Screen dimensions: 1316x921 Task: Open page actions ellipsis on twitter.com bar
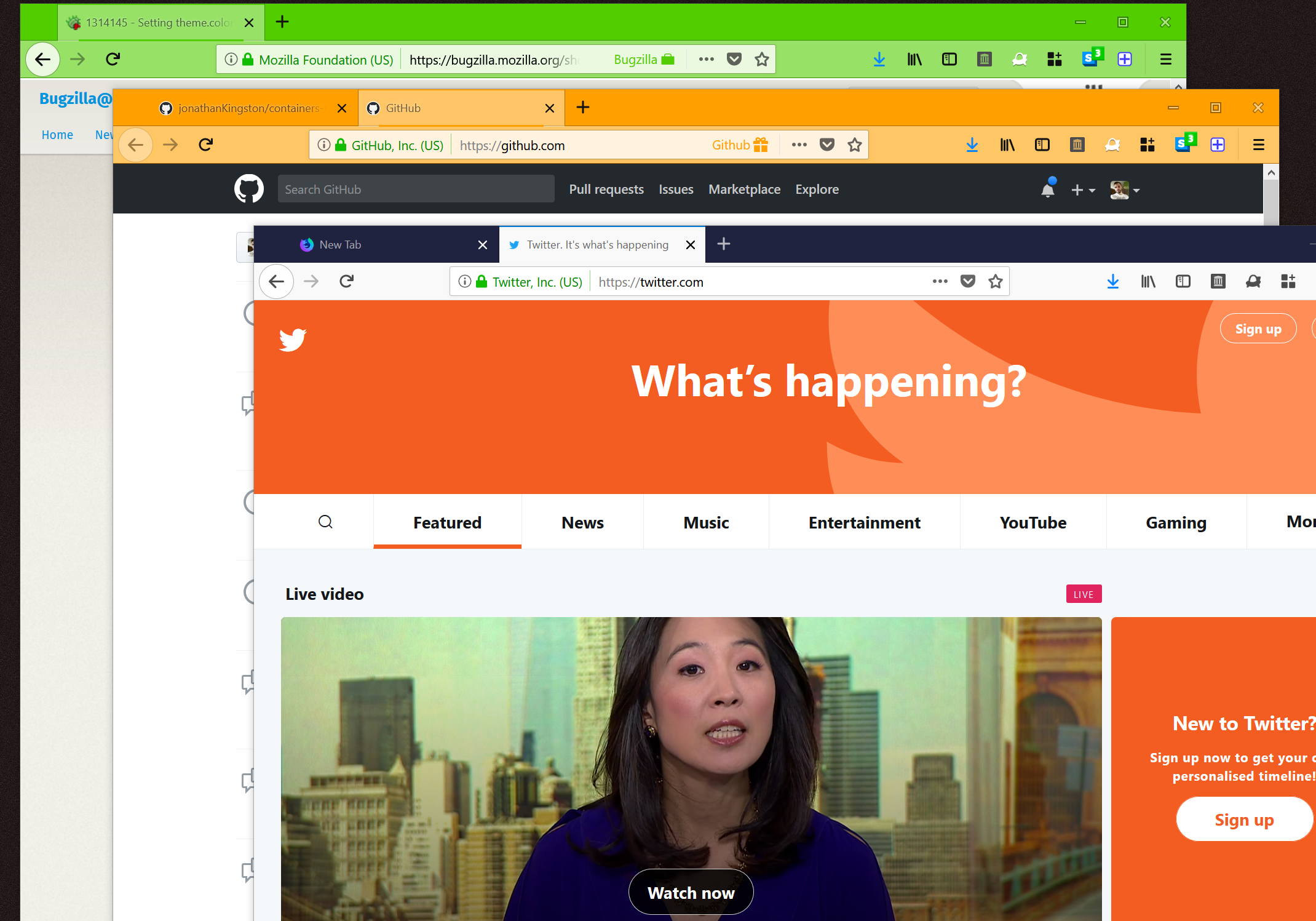click(940, 282)
